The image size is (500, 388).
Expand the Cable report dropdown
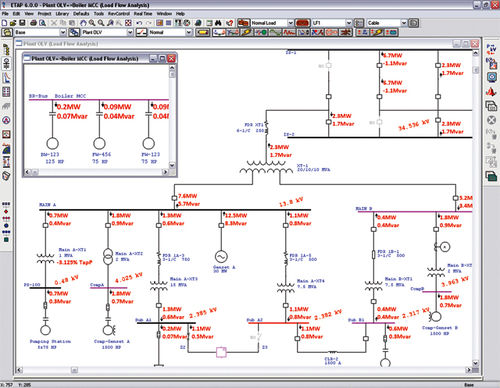click(404, 23)
